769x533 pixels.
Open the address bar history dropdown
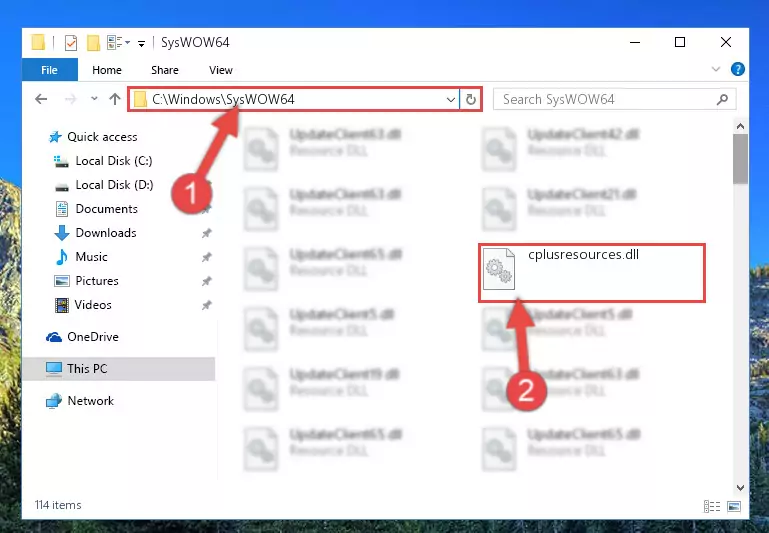[x=451, y=100]
